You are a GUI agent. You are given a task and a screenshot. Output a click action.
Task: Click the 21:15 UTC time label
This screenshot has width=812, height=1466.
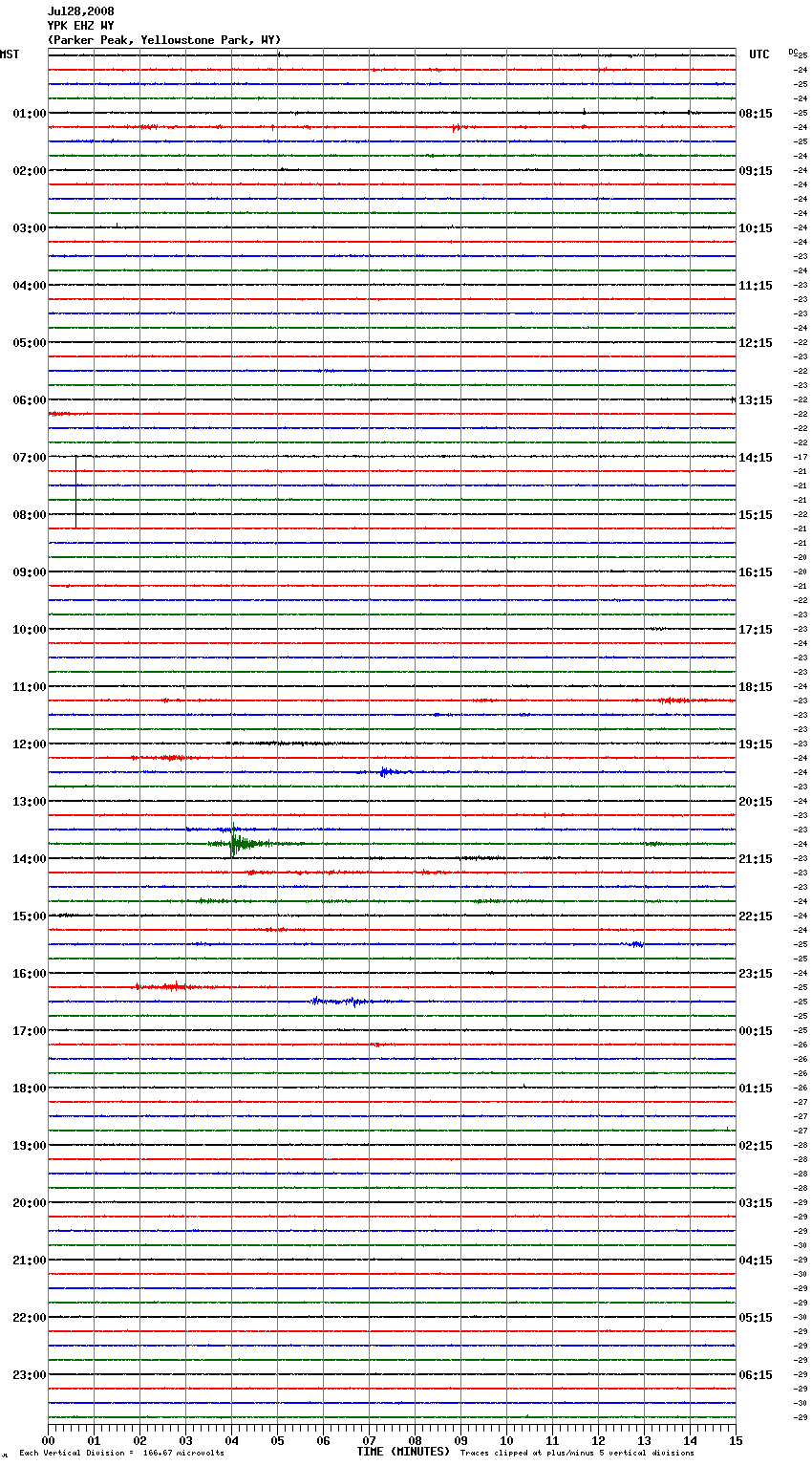[756, 859]
